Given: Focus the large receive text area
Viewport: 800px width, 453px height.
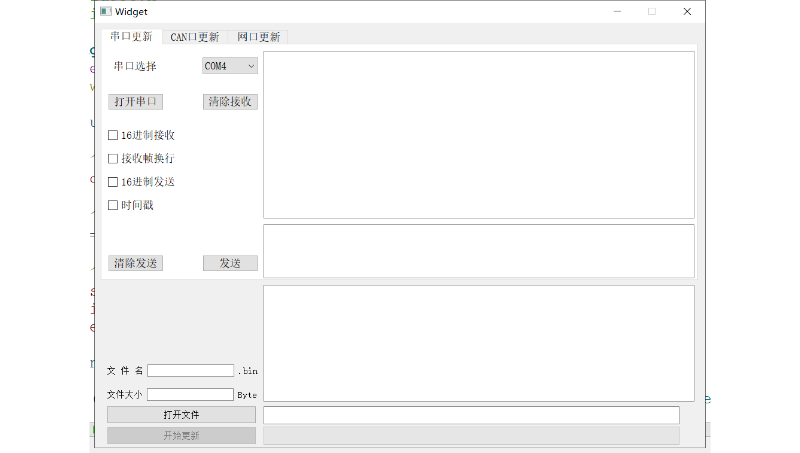Looking at the screenshot, I should click(479, 135).
